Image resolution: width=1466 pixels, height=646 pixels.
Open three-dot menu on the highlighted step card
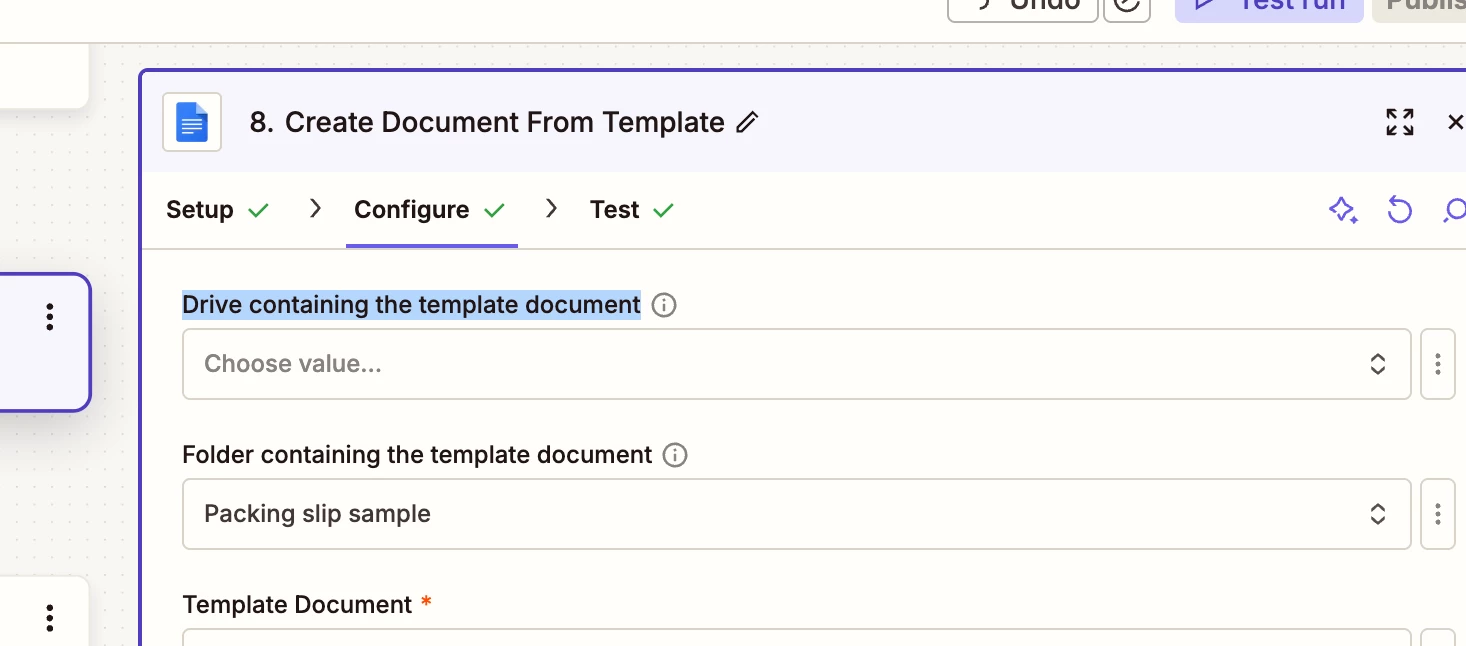(x=49, y=317)
